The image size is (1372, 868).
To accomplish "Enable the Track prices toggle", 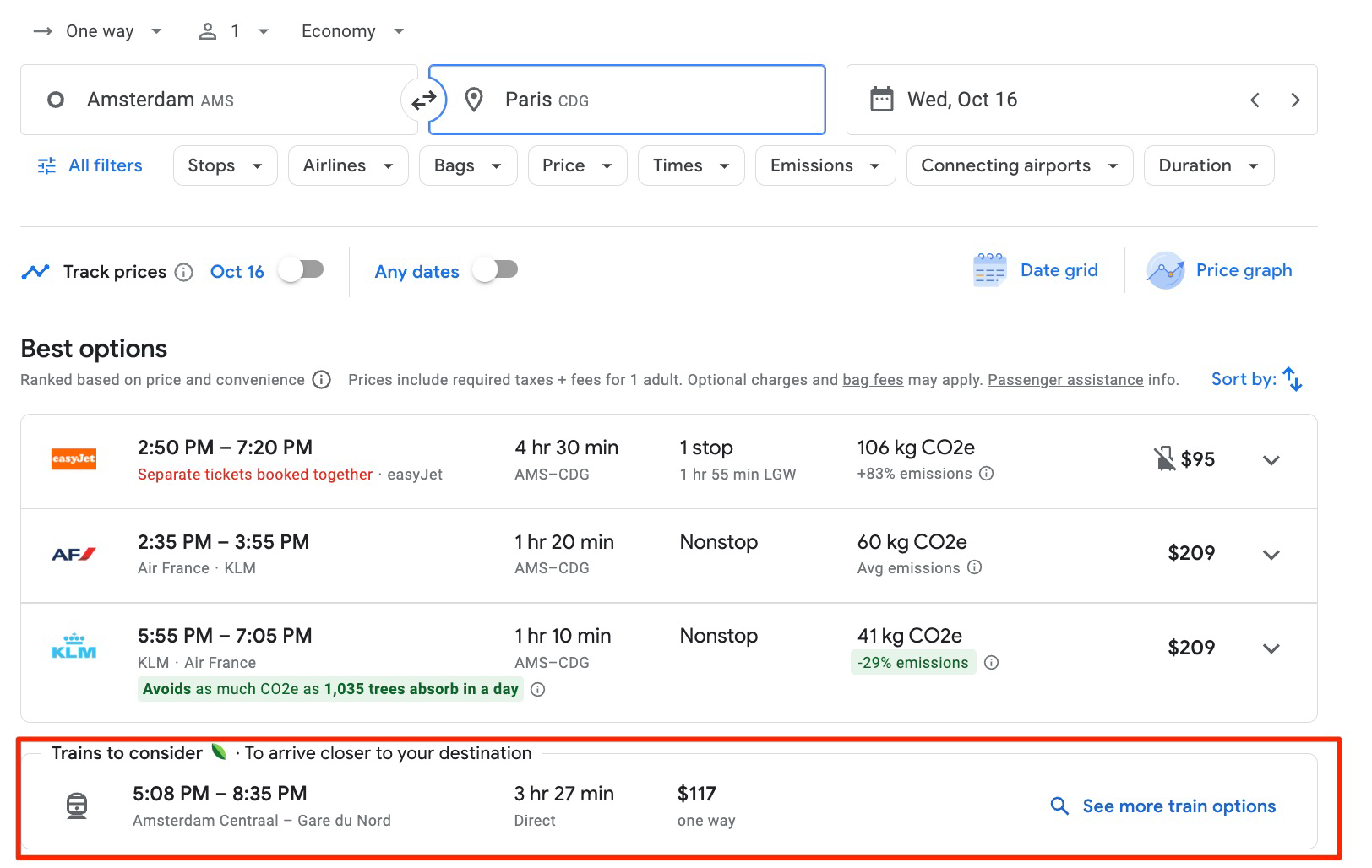I will 301,269.
